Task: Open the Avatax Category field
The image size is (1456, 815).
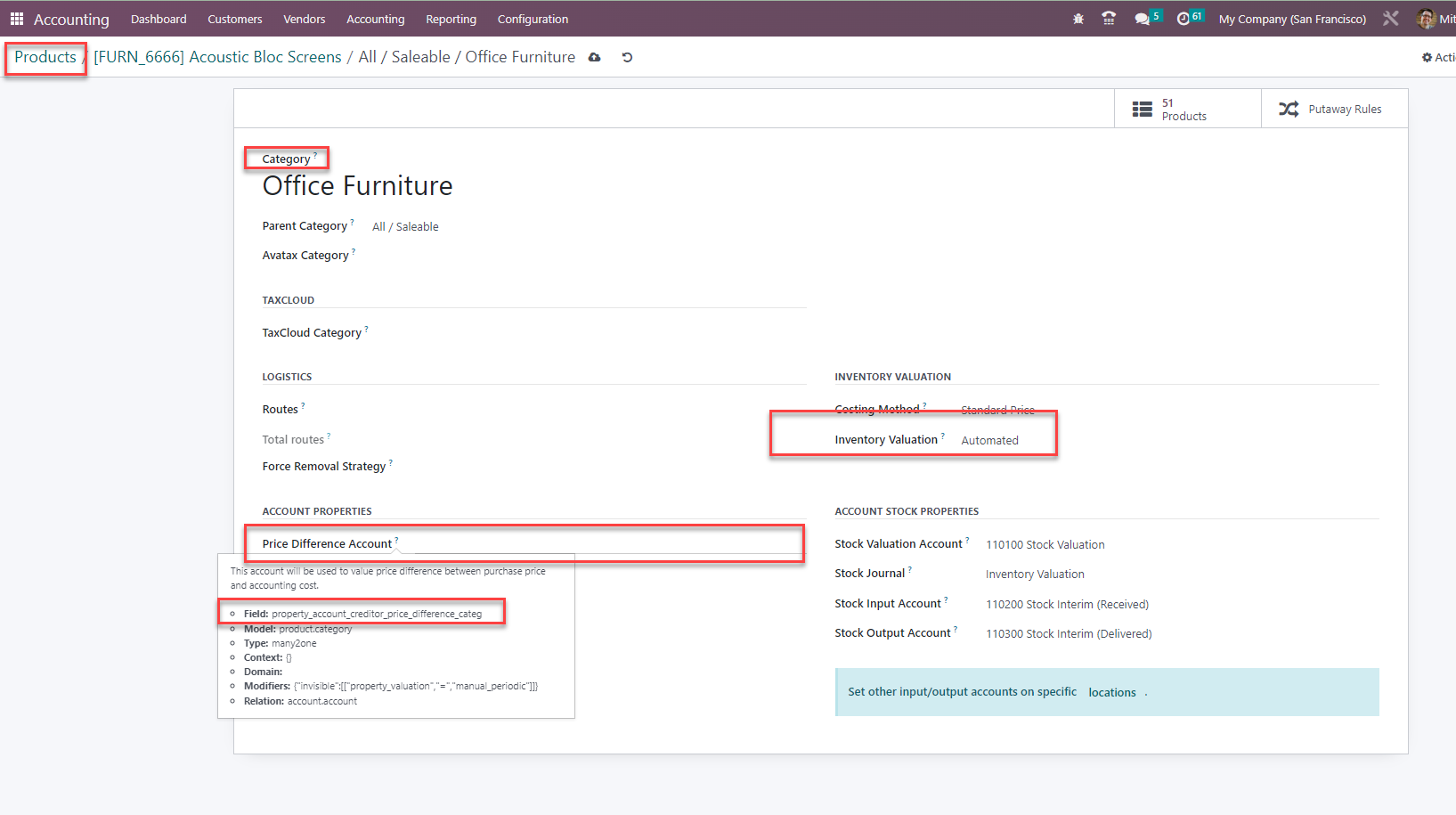Action: coord(589,256)
